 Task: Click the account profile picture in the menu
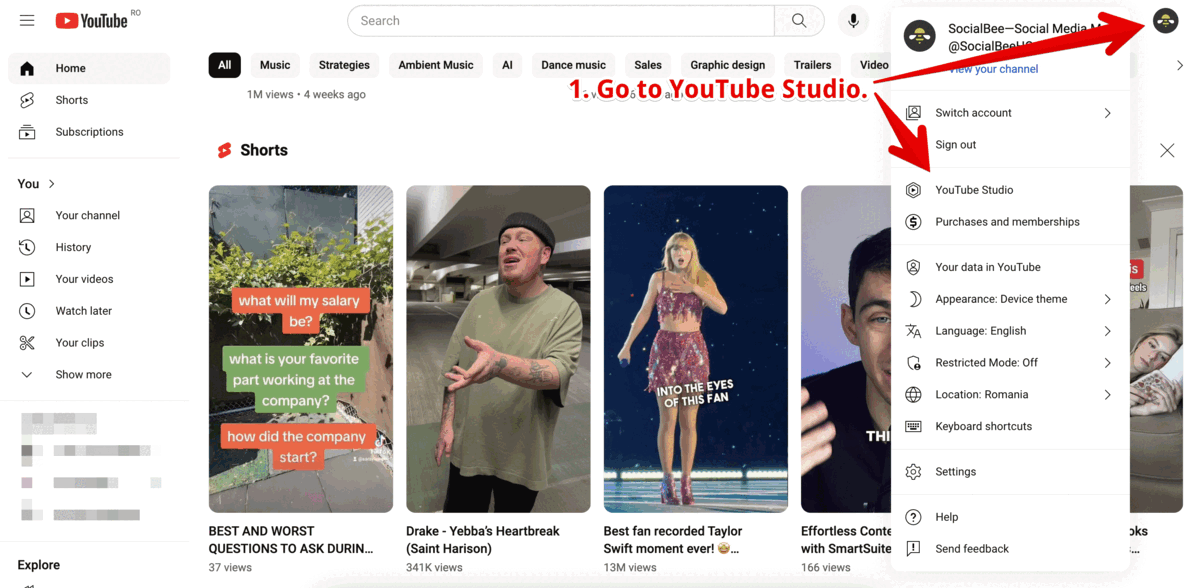(919, 37)
